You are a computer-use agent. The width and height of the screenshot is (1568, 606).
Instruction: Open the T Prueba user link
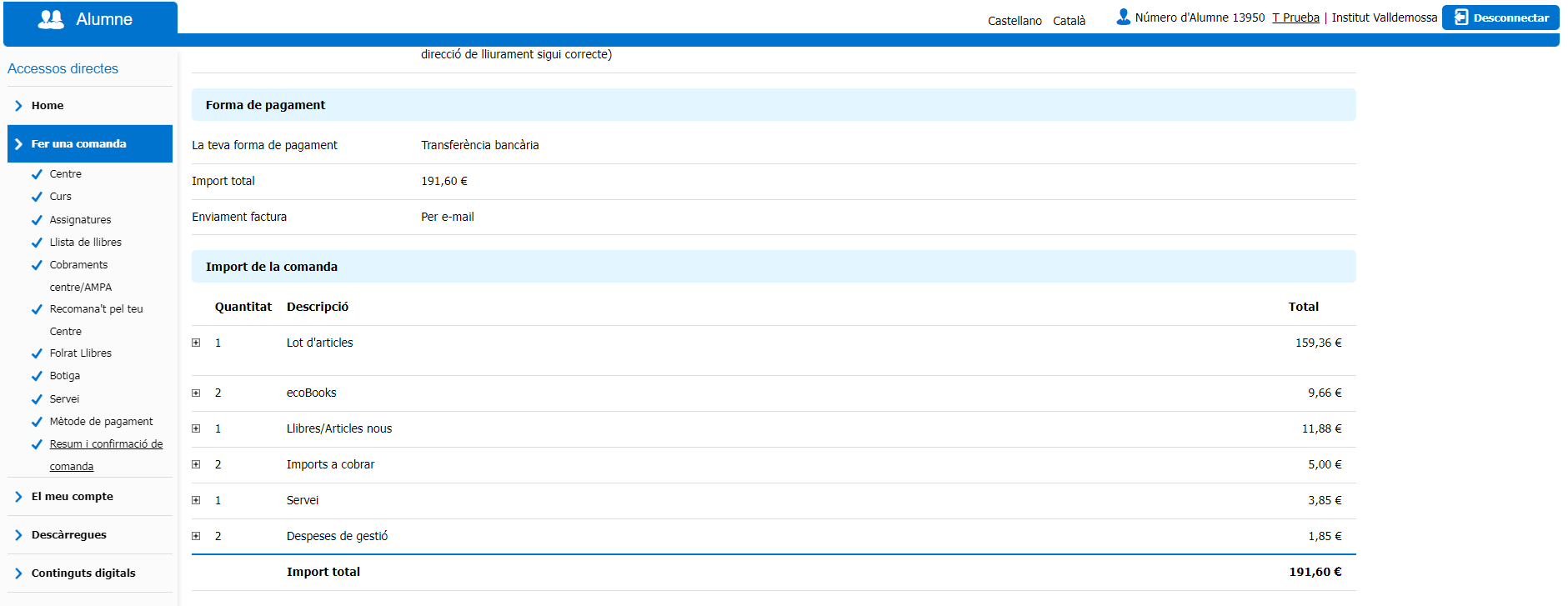(x=1295, y=18)
